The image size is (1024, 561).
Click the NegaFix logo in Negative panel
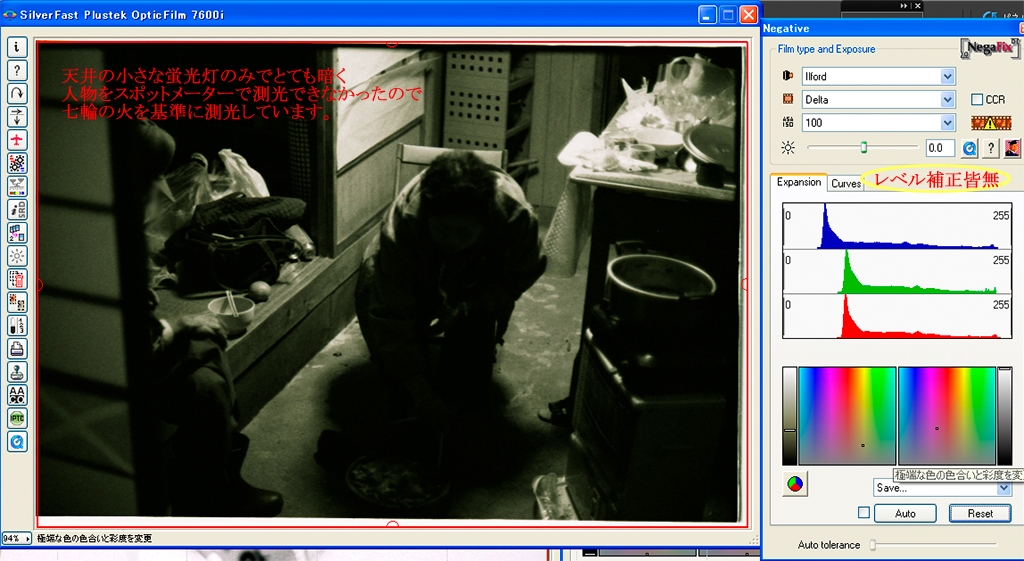coord(991,48)
